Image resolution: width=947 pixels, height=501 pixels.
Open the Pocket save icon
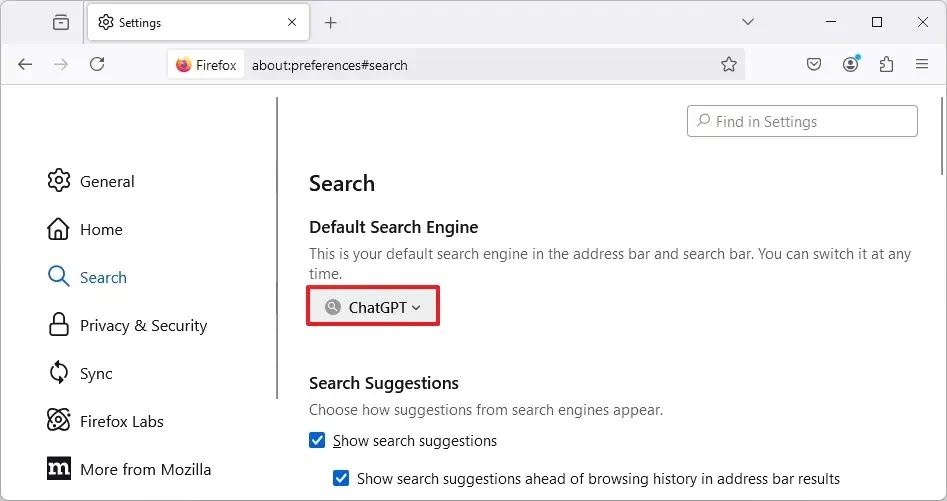point(814,64)
